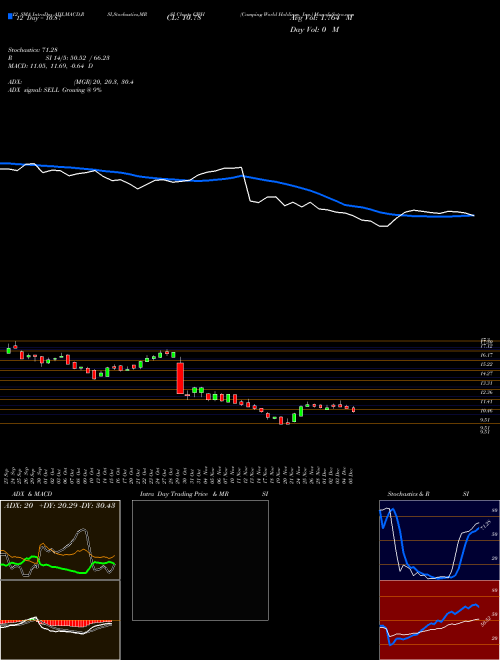
Task: Select 'ADX: 20 +DY: 20.29 -DY: 30.43' header
Action: coord(59,505)
